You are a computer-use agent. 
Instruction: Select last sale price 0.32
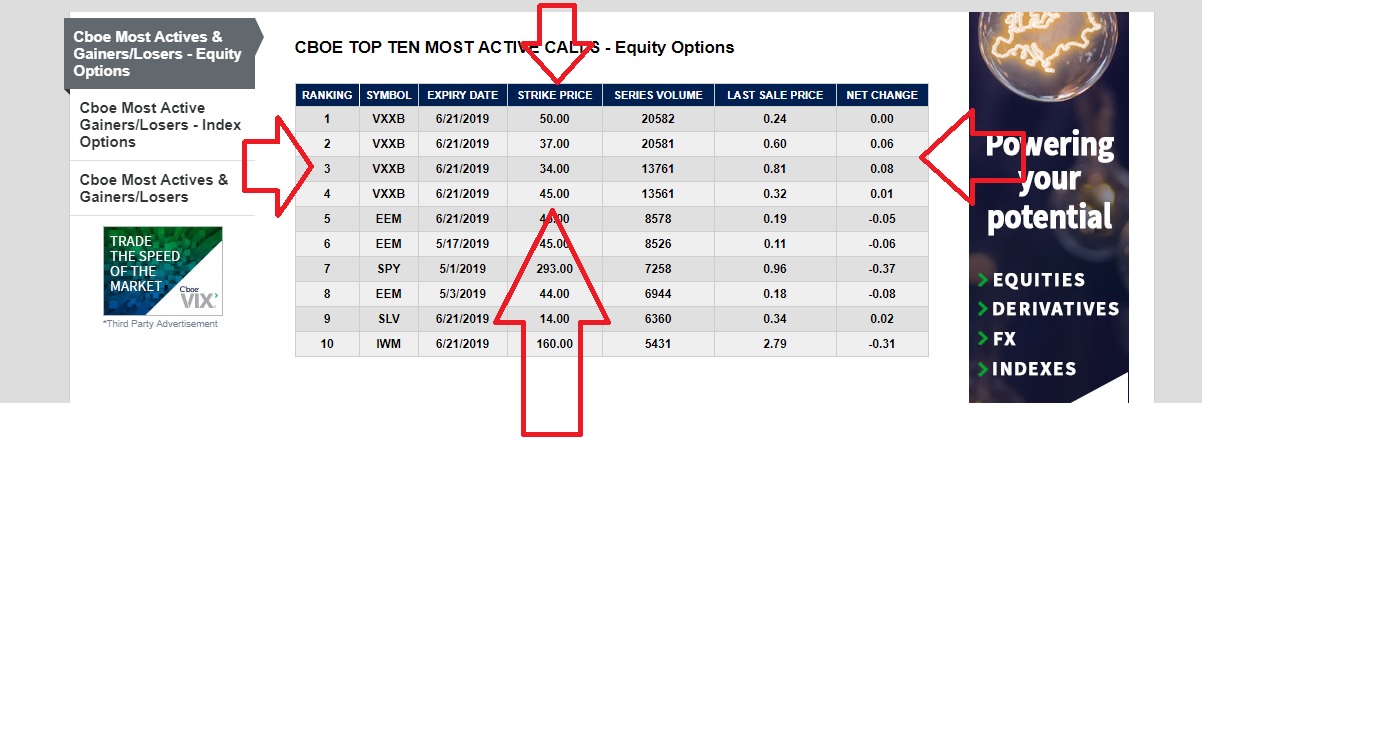(775, 194)
